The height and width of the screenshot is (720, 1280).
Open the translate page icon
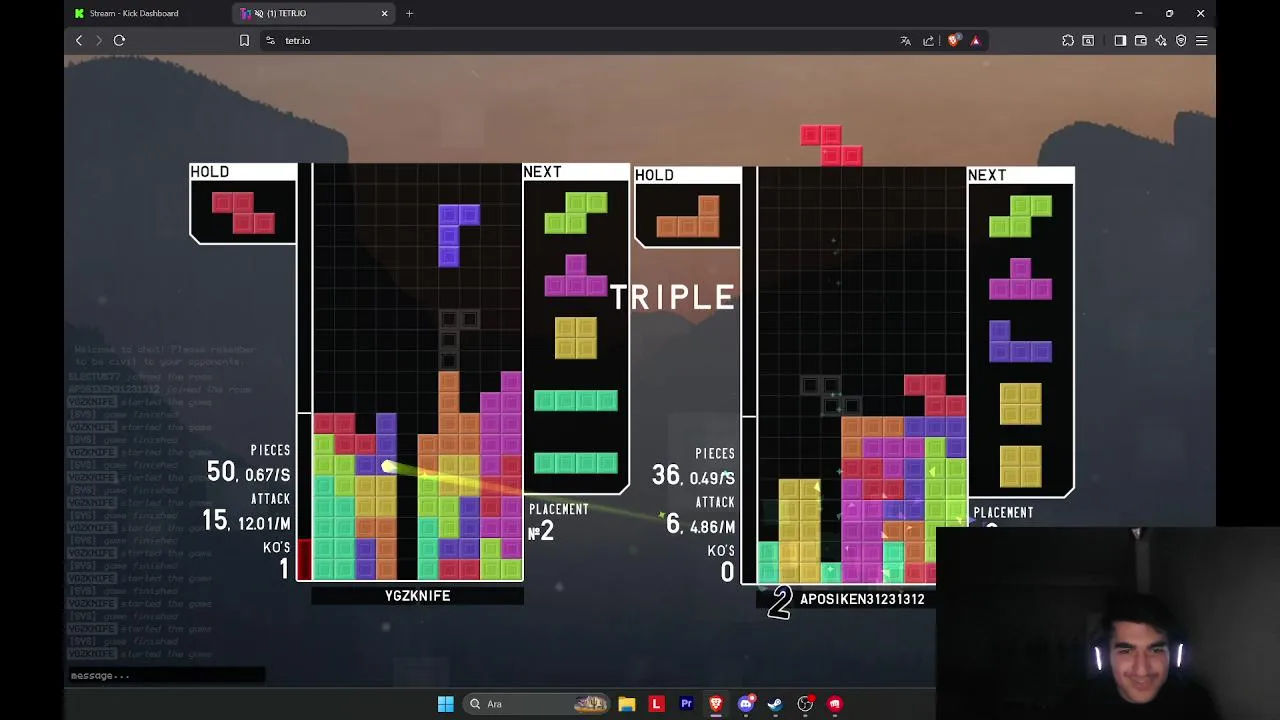point(905,40)
